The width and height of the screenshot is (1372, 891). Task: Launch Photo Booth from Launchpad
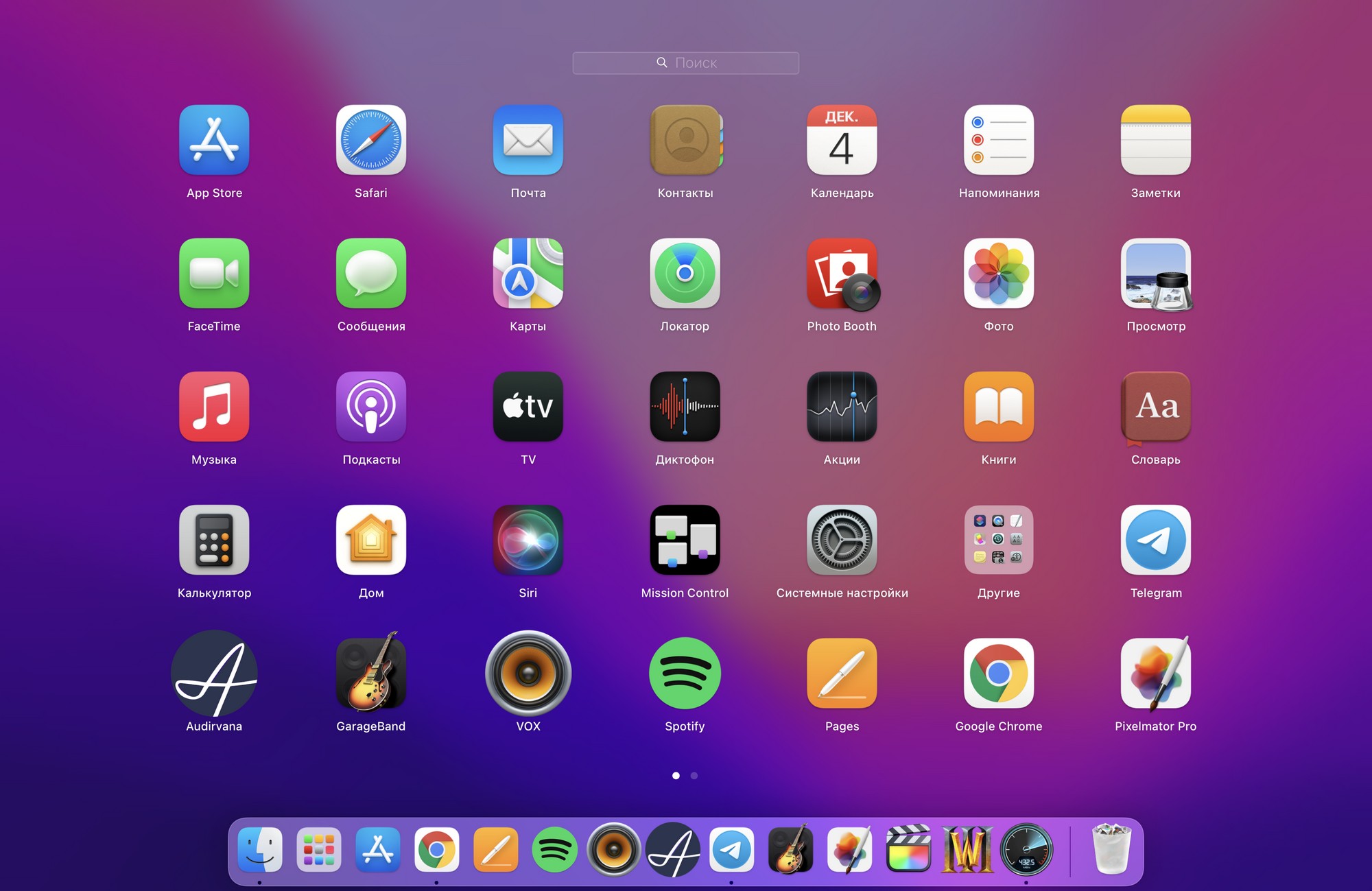pos(842,274)
